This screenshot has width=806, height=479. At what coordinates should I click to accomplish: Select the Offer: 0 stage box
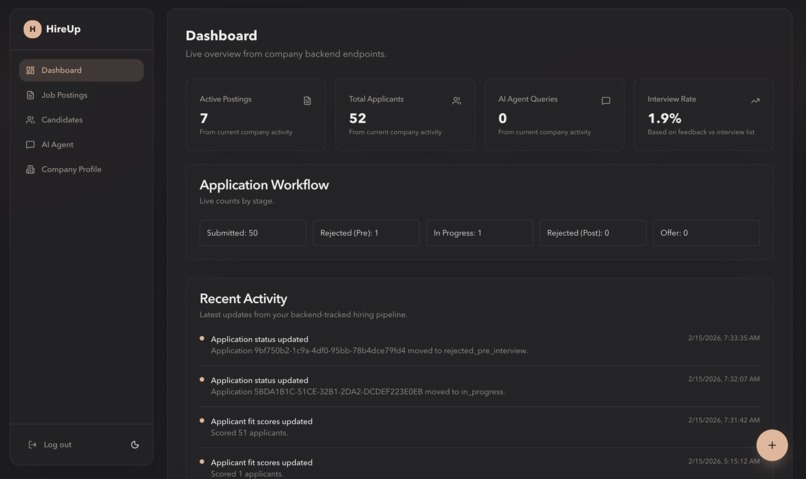pos(706,233)
